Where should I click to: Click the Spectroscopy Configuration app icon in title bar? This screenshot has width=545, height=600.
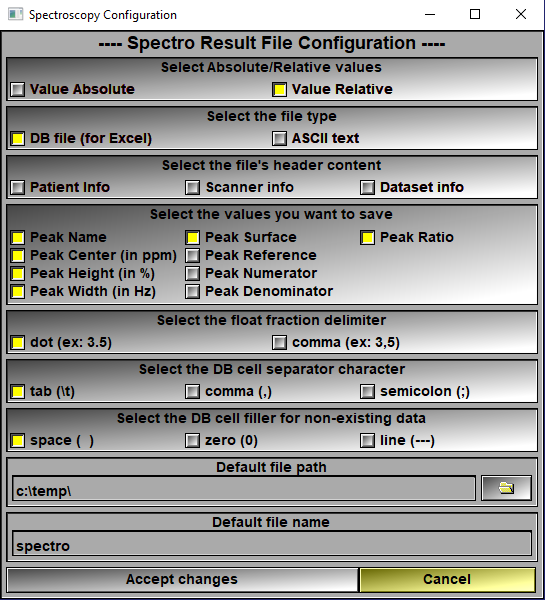15,15
